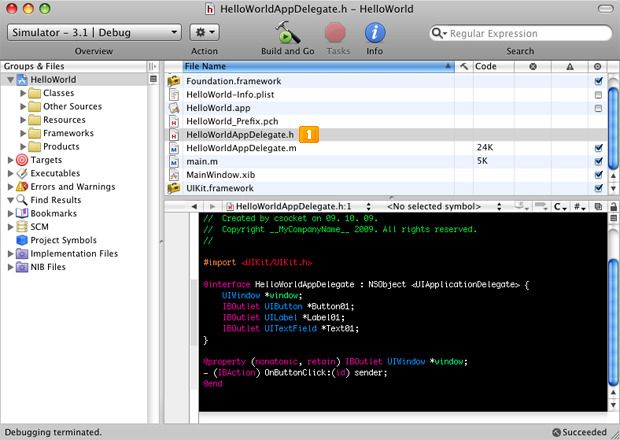Expand the Frameworks group
The width and height of the screenshot is (620, 440).
click(23, 133)
